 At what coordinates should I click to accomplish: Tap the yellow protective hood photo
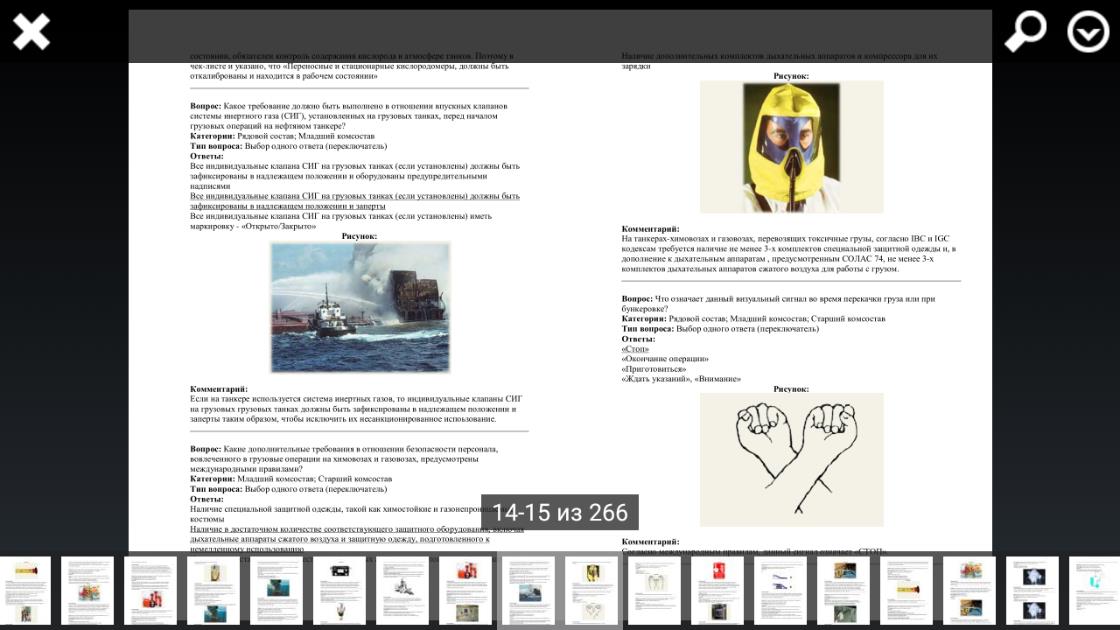click(791, 147)
